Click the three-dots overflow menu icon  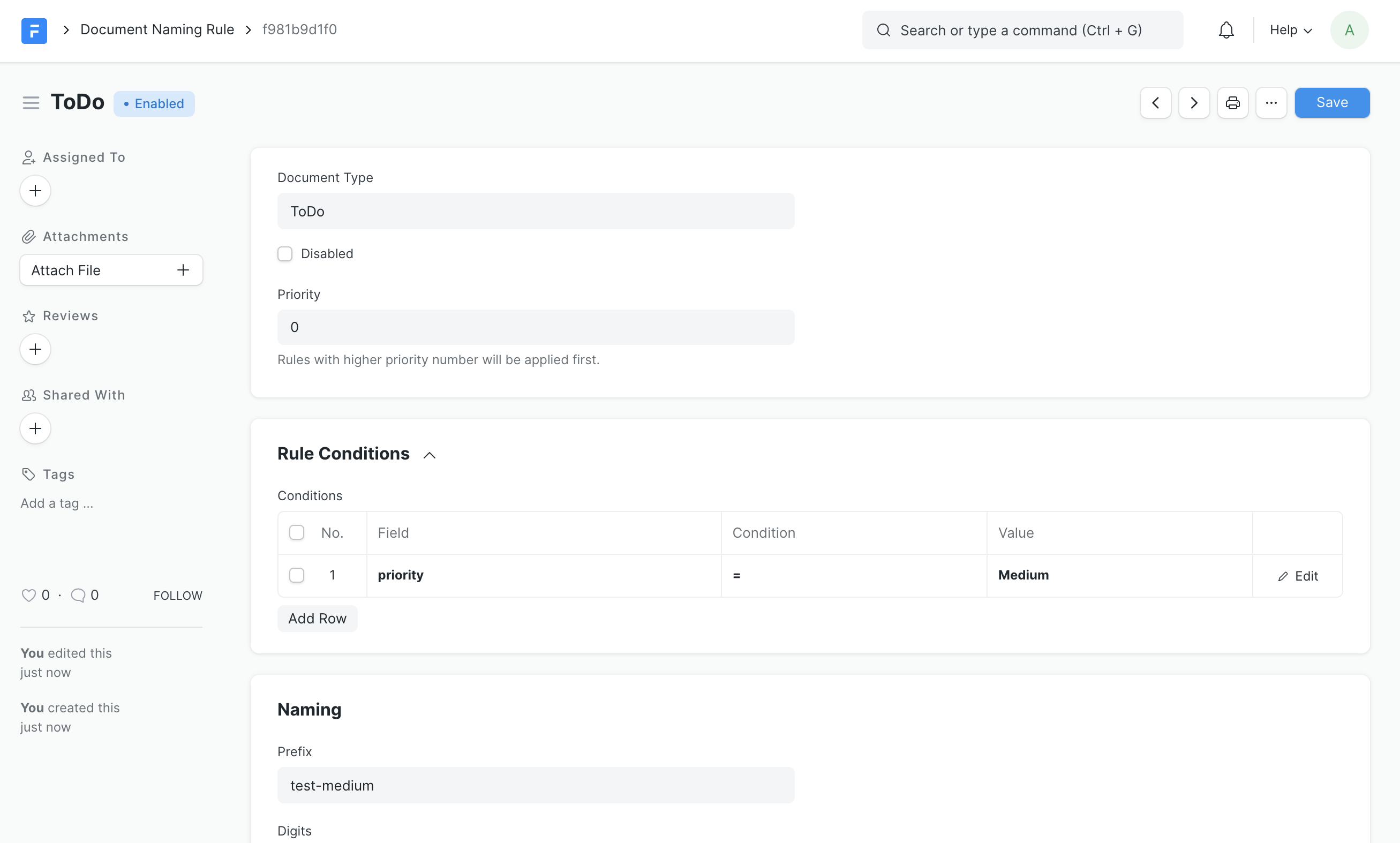(1271, 102)
